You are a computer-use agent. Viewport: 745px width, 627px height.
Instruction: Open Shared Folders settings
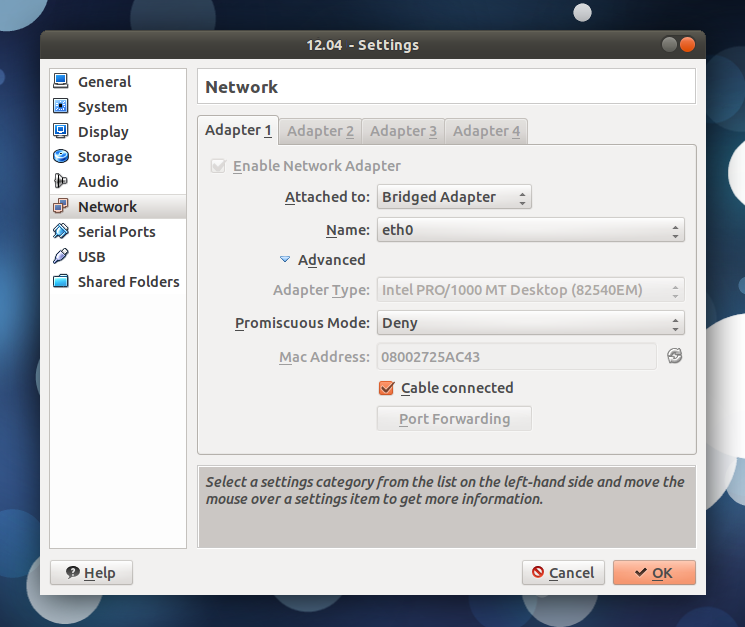[x=118, y=282]
